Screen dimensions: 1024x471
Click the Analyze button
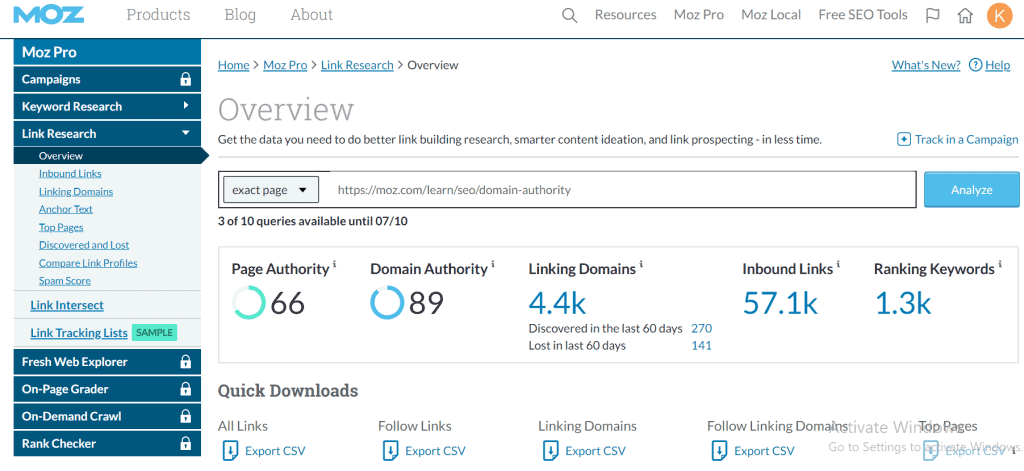click(x=972, y=190)
